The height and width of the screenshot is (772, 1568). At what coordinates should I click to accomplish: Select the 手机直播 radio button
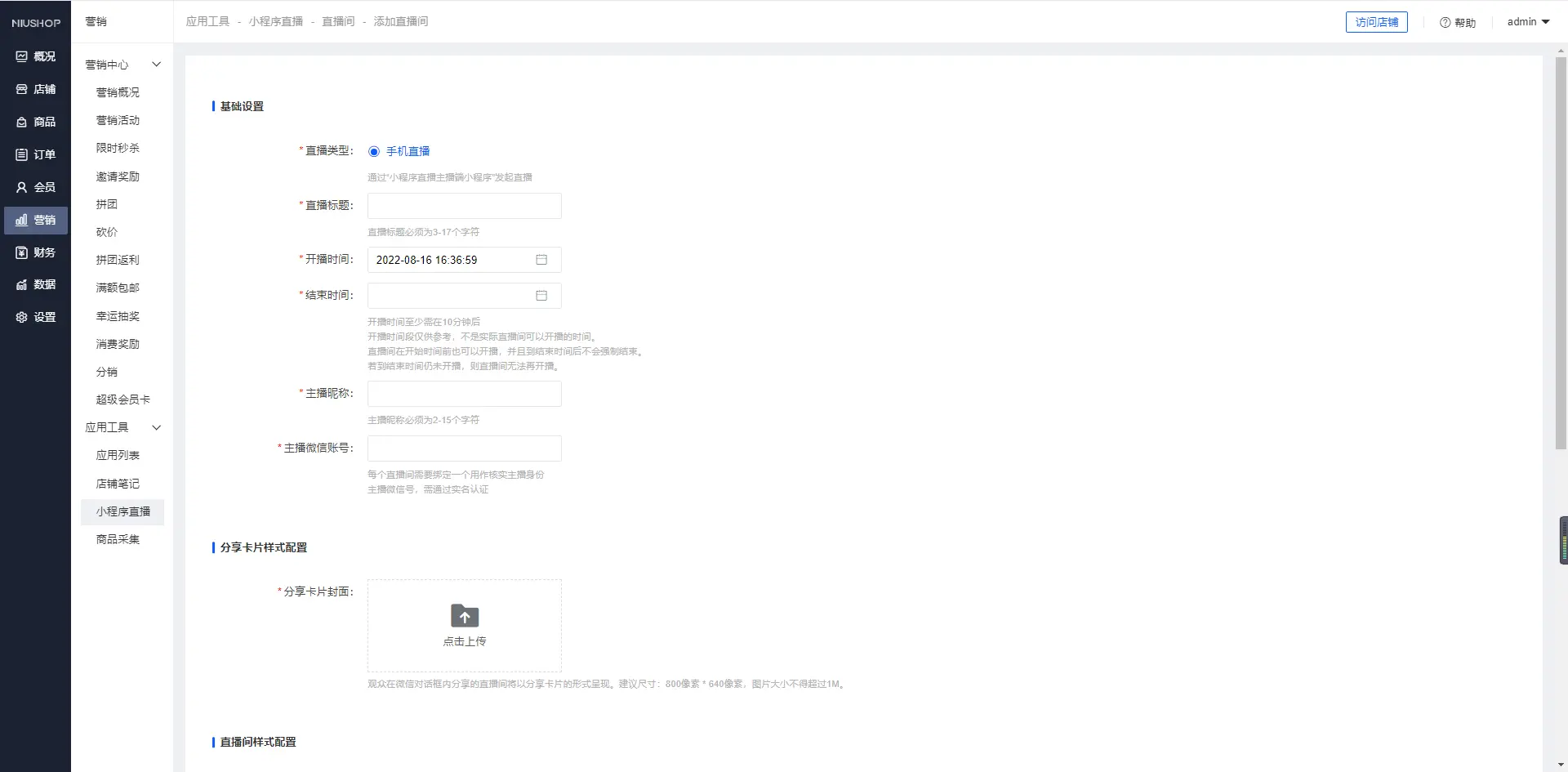(x=374, y=151)
